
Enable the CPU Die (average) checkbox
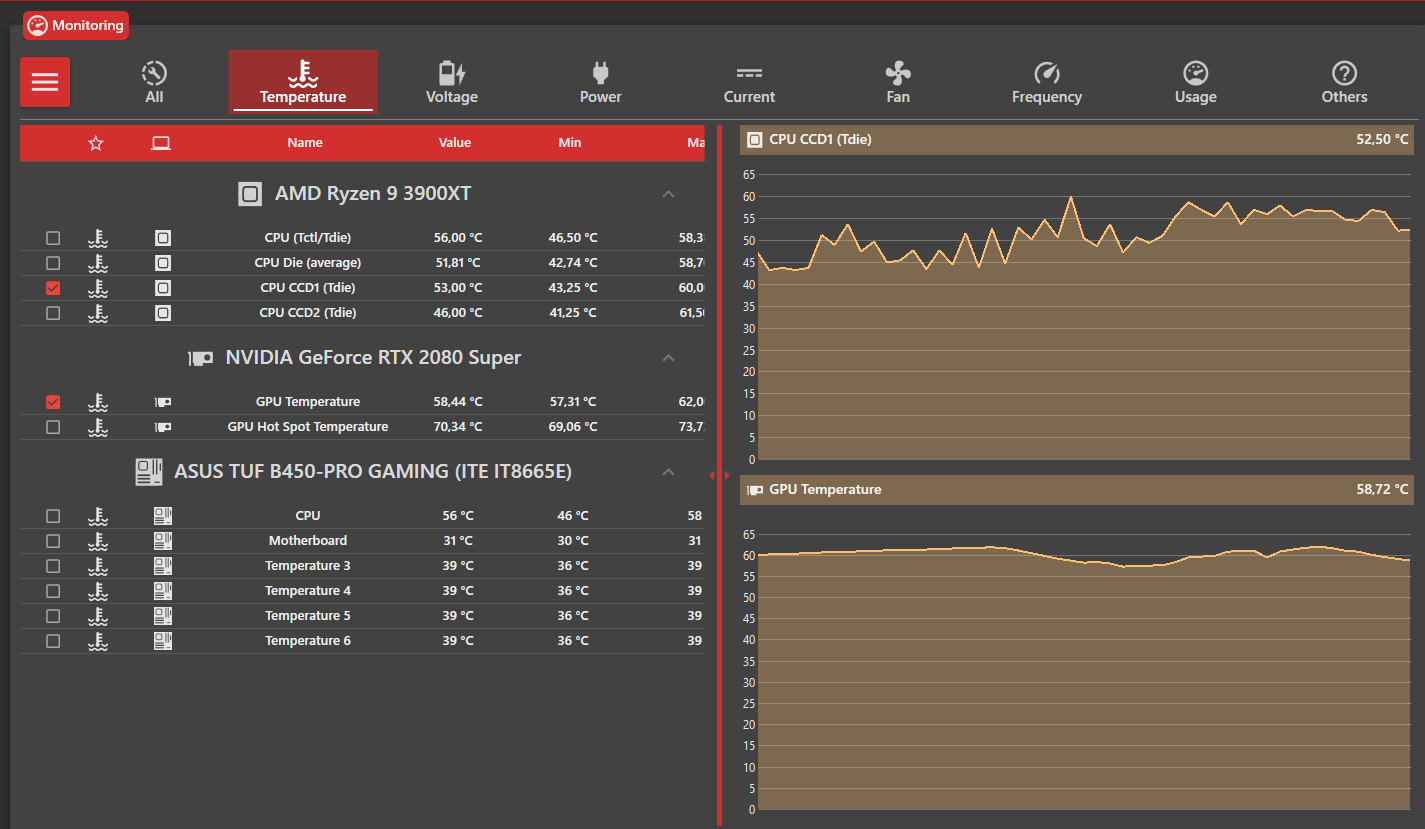click(53, 263)
